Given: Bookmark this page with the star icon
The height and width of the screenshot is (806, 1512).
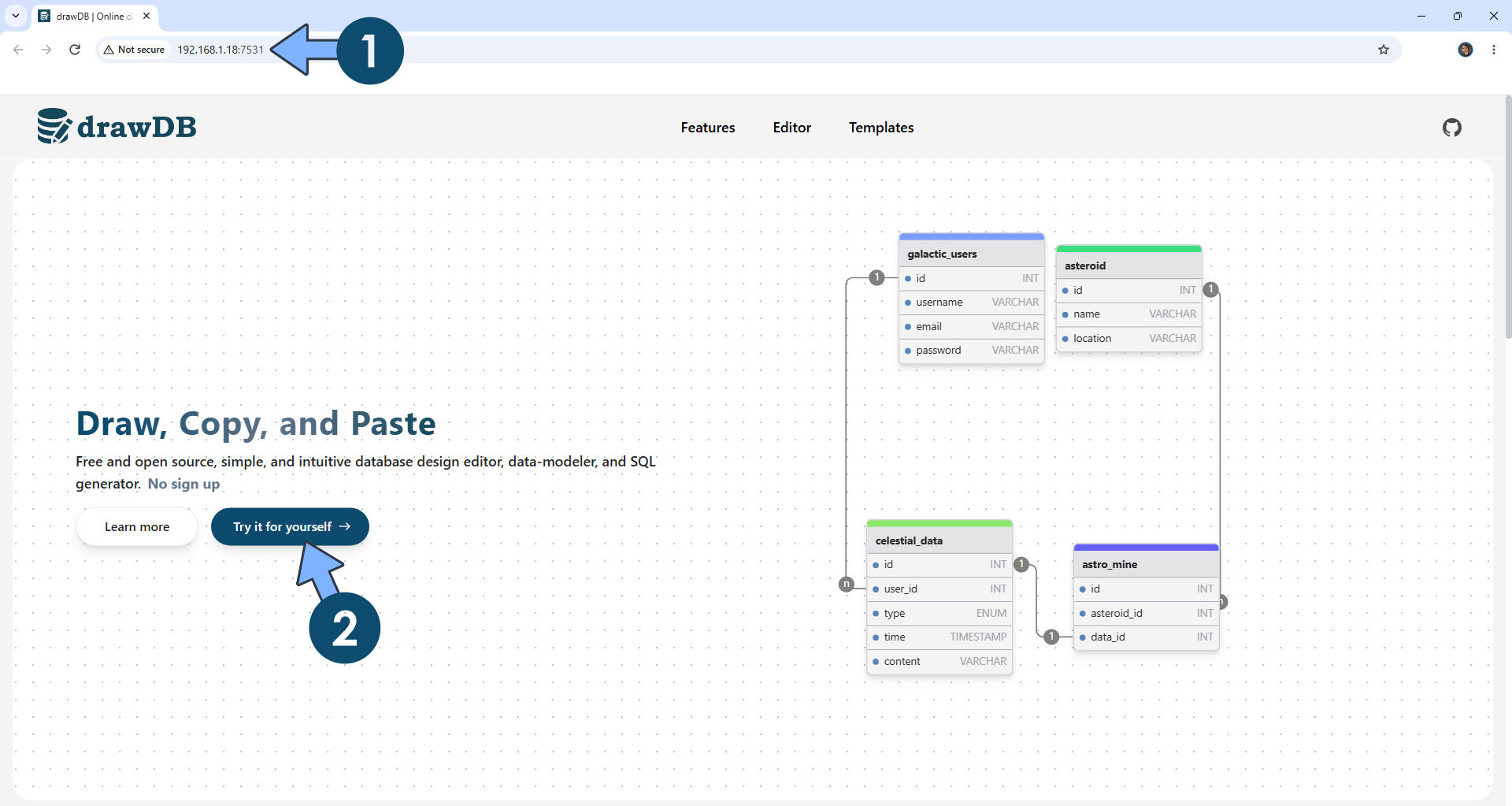Looking at the screenshot, I should pyautogui.click(x=1384, y=50).
